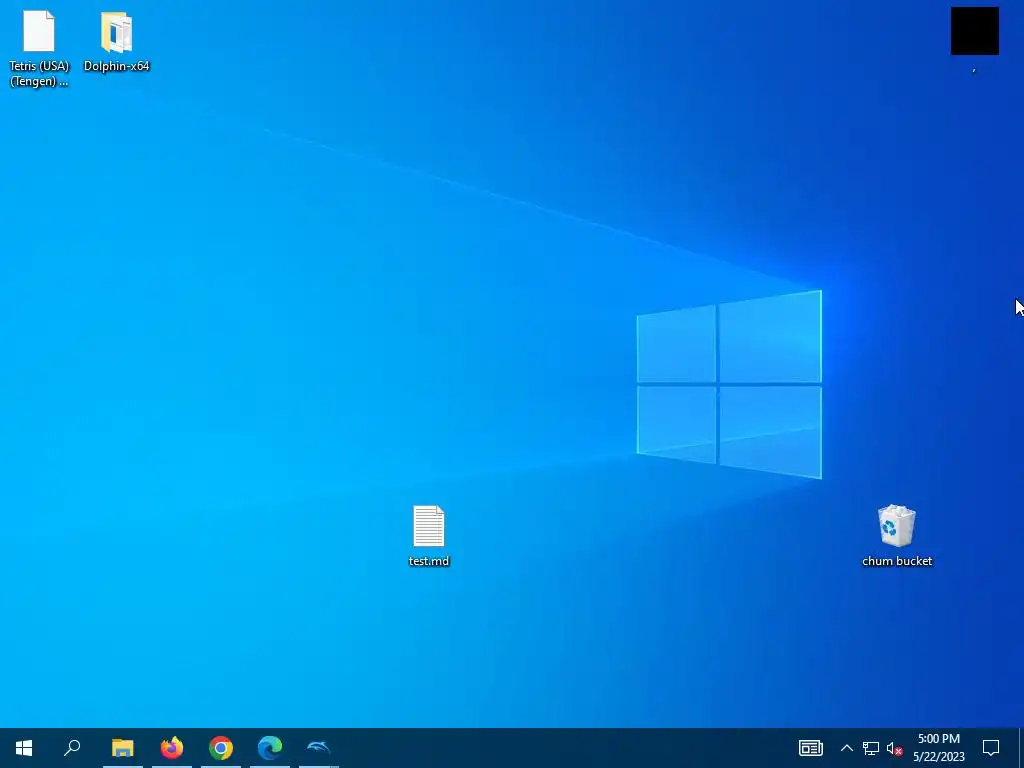Viewport: 1024px width, 768px height.
Task: Open Dolphin emulator from the taskbar
Action: coord(319,748)
